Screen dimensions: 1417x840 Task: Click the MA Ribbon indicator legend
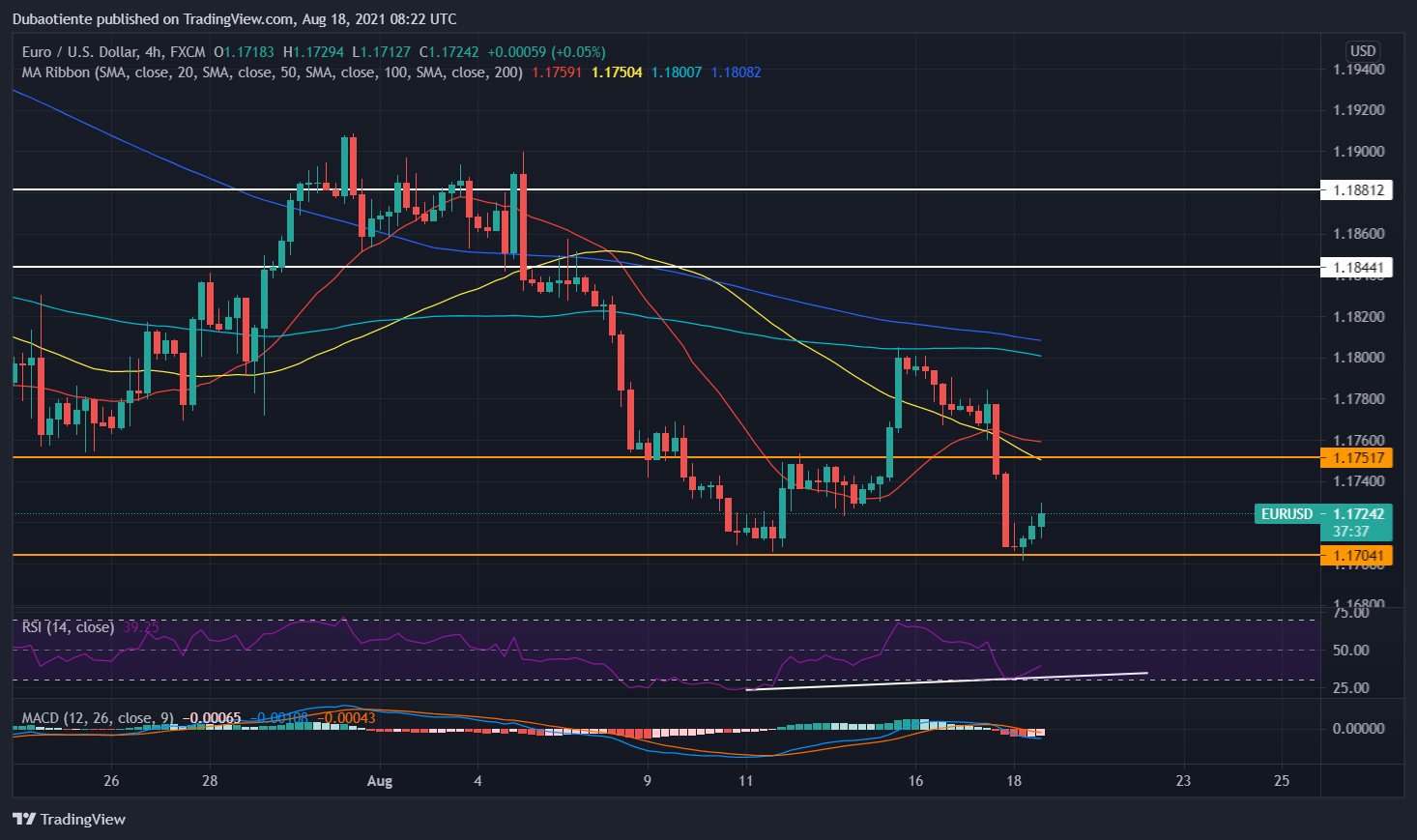[x=273, y=72]
